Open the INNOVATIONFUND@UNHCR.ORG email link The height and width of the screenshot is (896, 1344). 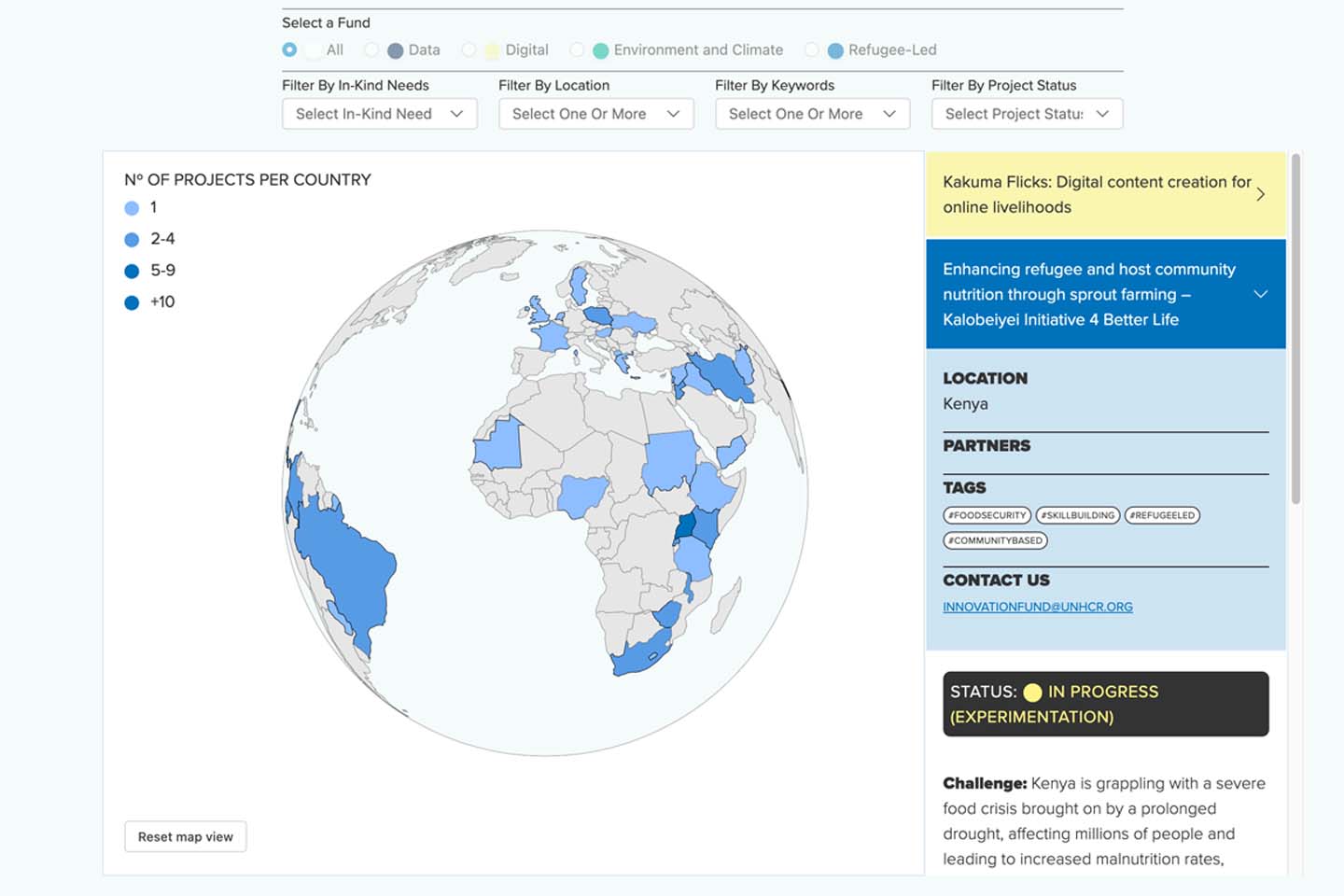pyautogui.click(x=1037, y=607)
